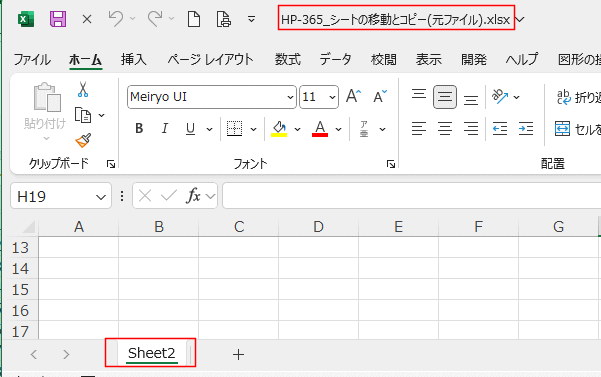Screen dimensions: 601x377
Task: Switch to the 数式 ribbon tab
Action: click(x=287, y=59)
